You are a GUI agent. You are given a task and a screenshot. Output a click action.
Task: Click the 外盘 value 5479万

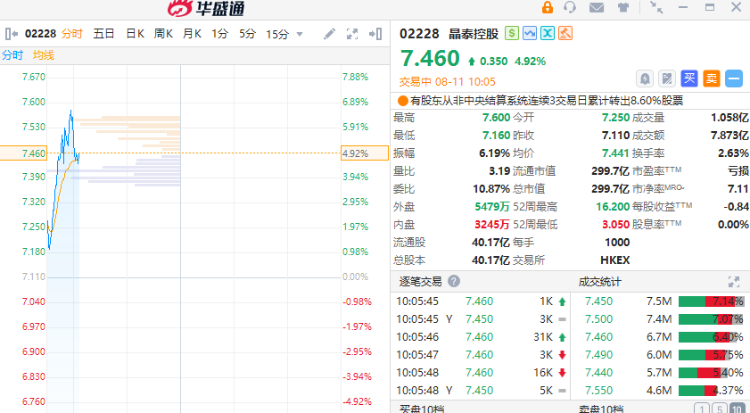coord(492,207)
